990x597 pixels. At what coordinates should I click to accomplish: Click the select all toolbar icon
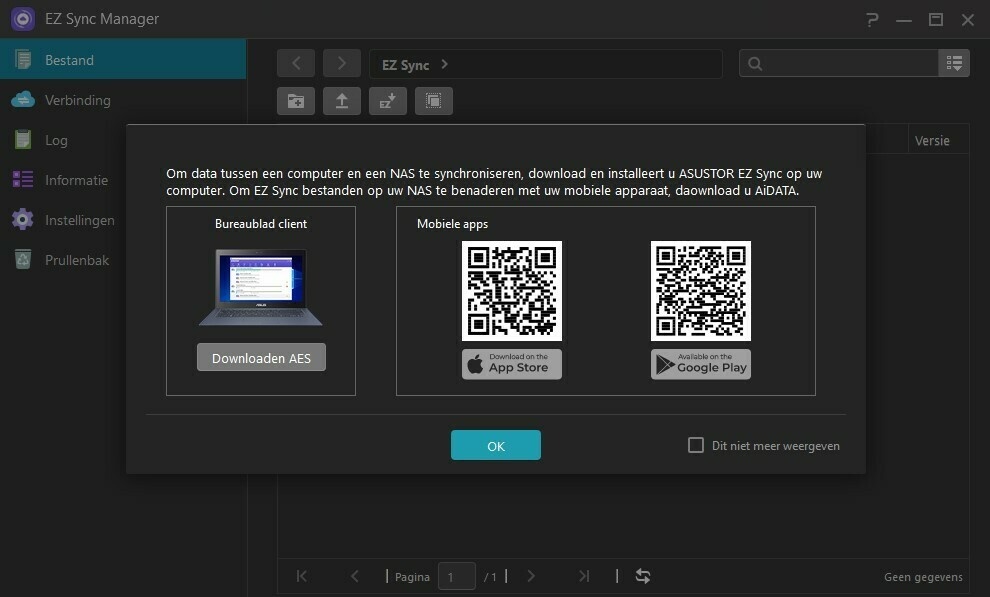434,101
